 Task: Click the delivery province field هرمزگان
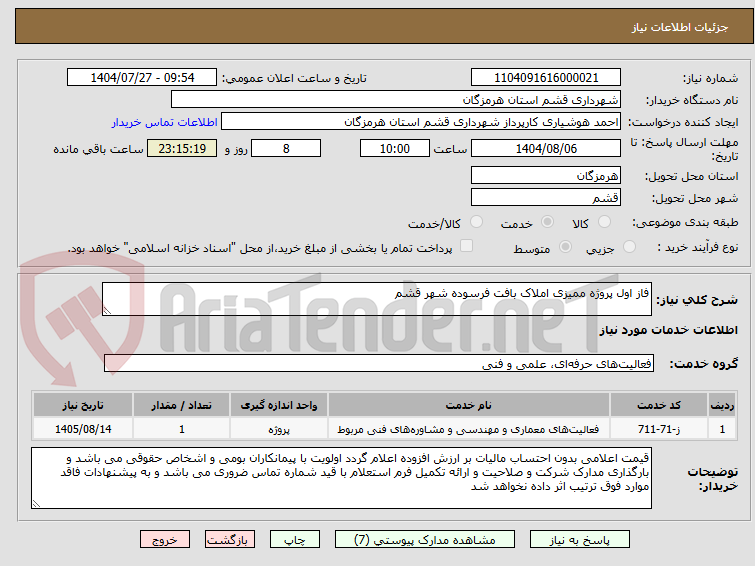[546, 175]
